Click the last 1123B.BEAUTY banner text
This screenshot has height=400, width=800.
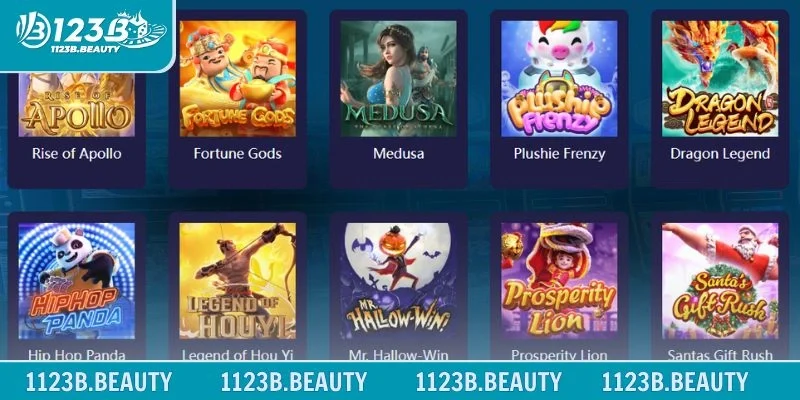pyautogui.click(x=675, y=382)
